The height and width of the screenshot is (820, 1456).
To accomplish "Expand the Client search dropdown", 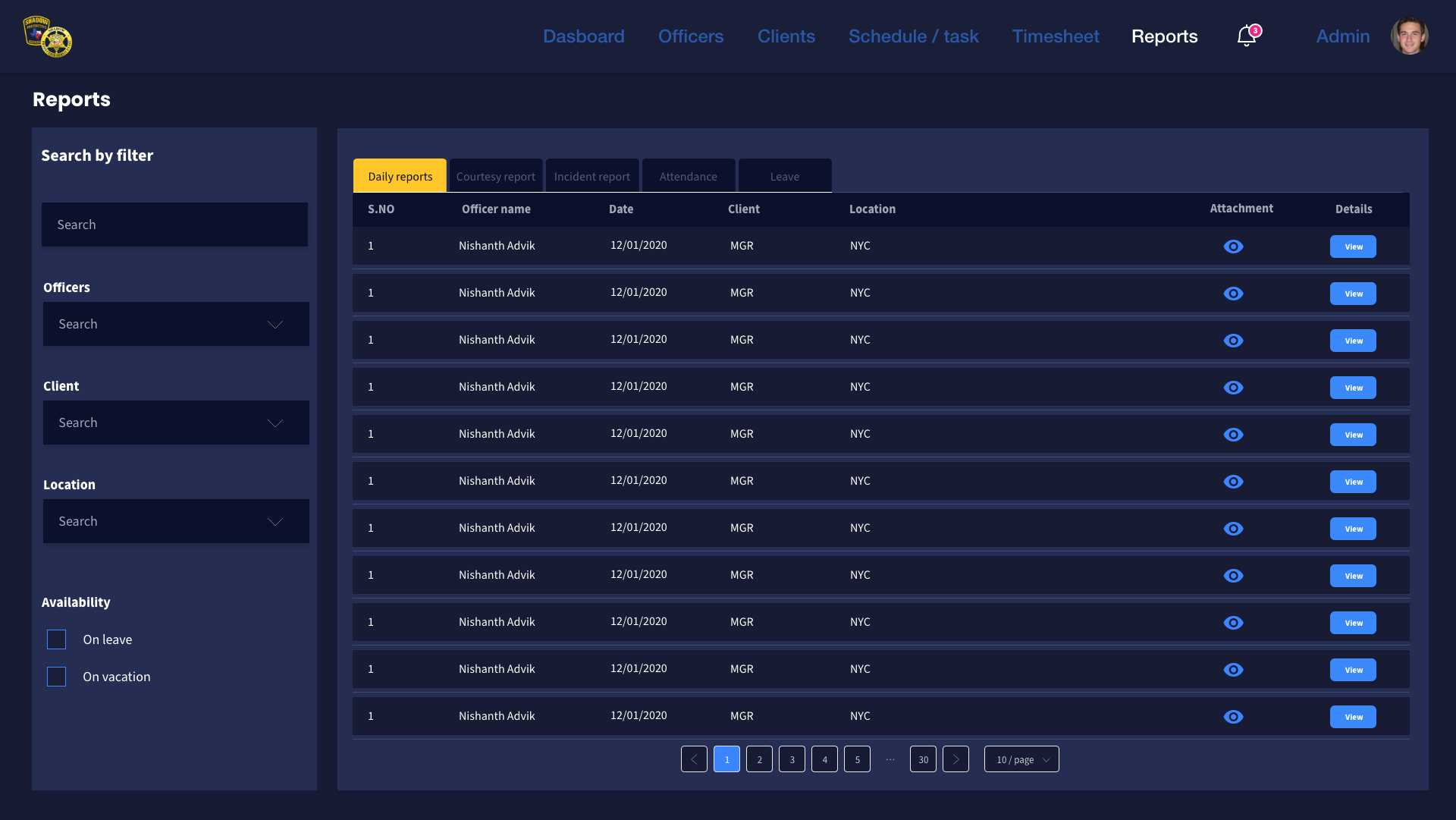I will tap(176, 423).
